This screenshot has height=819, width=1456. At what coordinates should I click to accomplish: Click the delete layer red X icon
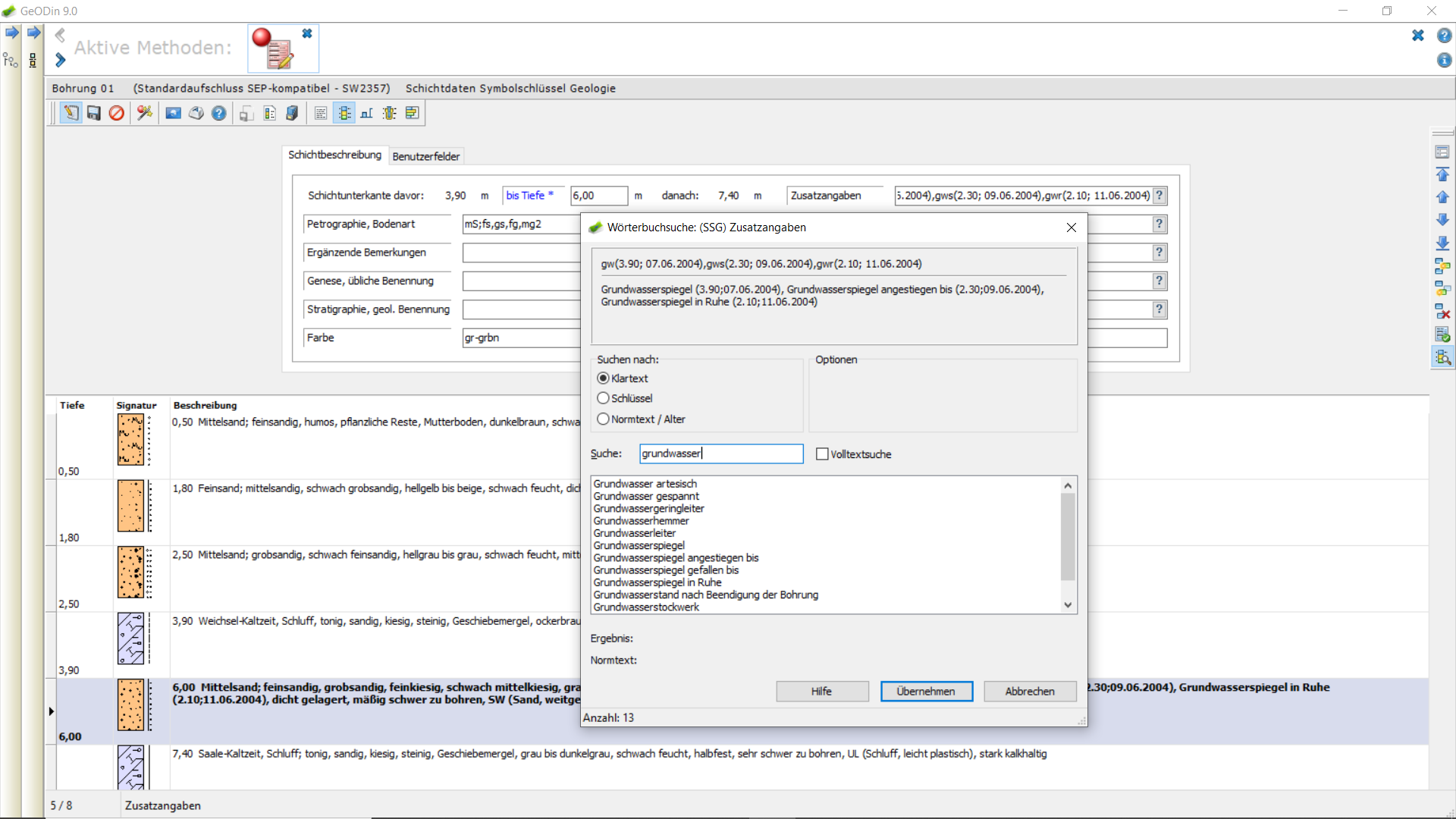[1442, 312]
